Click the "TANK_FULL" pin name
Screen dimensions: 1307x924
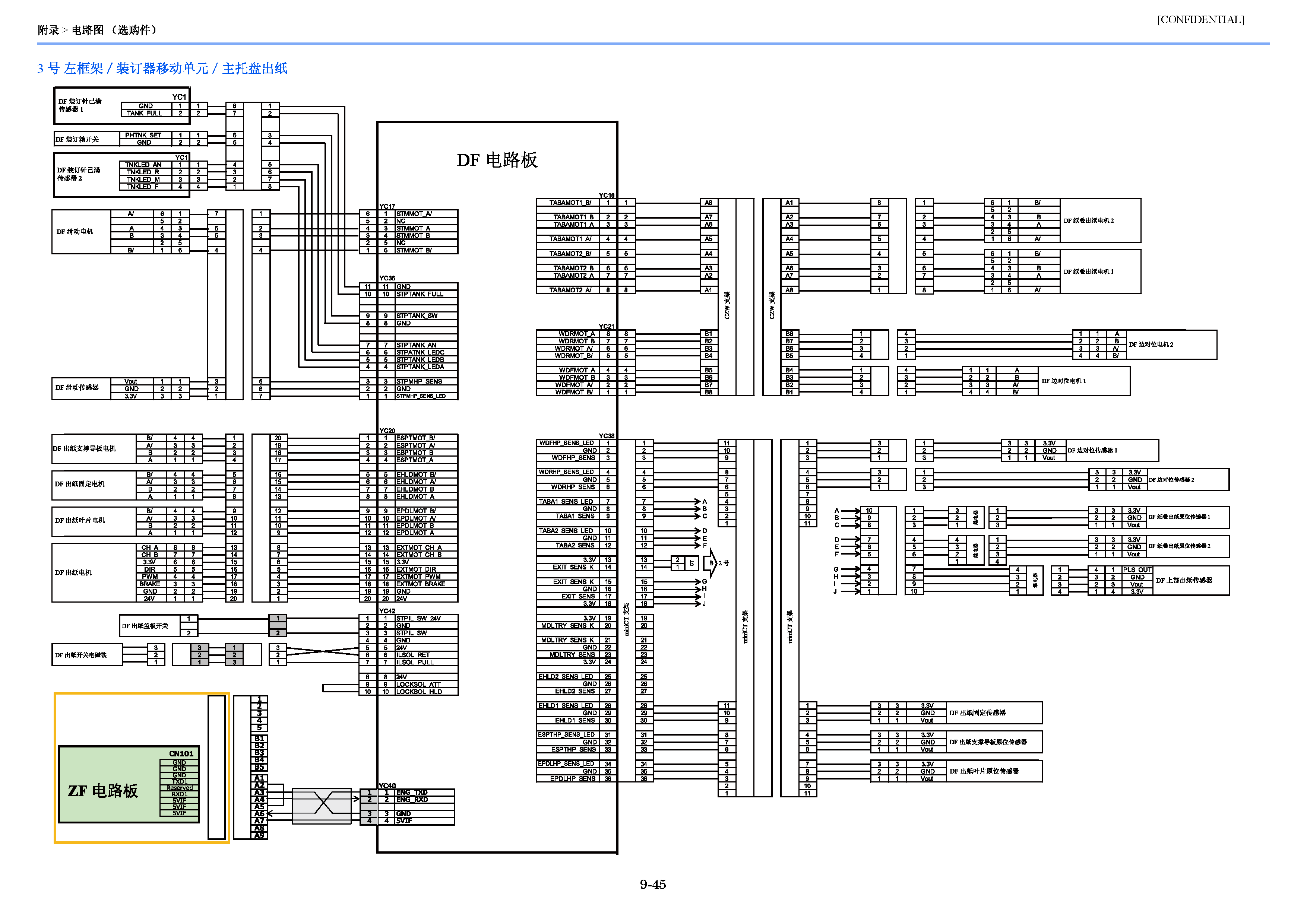tap(145, 113)
